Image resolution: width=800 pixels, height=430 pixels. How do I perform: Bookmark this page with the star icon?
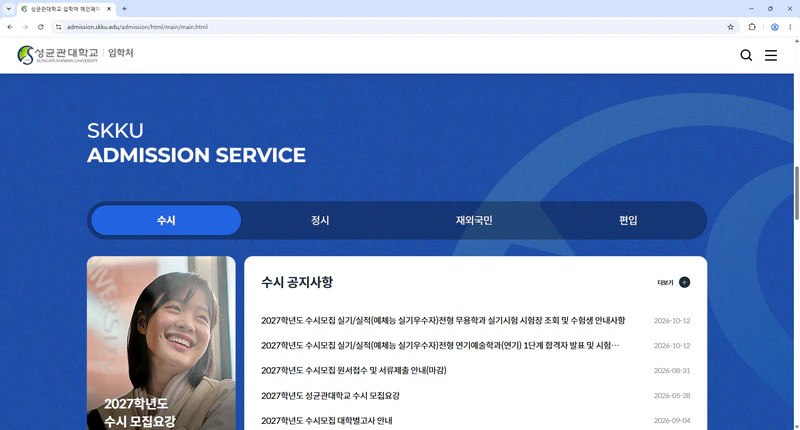tap(731, 27)
